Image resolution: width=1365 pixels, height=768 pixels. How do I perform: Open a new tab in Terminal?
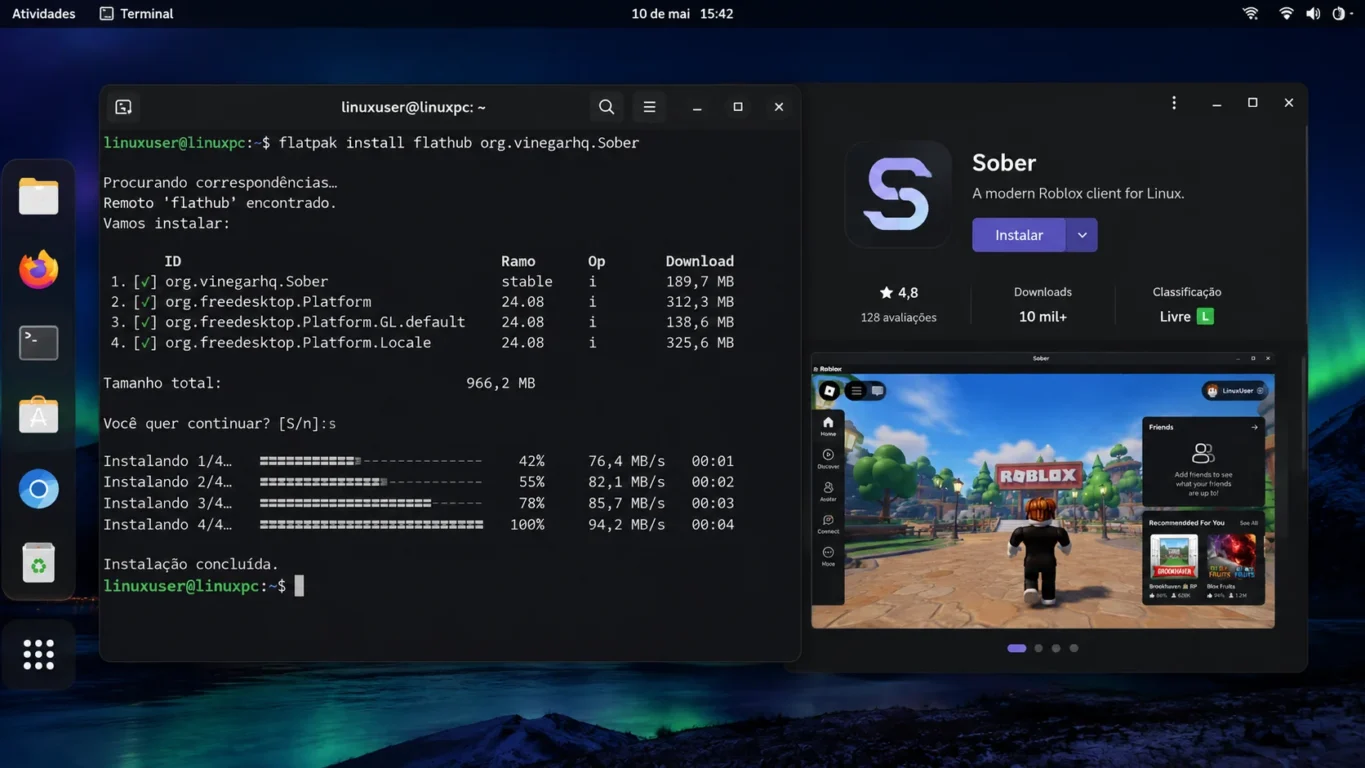tap(124, 107)
